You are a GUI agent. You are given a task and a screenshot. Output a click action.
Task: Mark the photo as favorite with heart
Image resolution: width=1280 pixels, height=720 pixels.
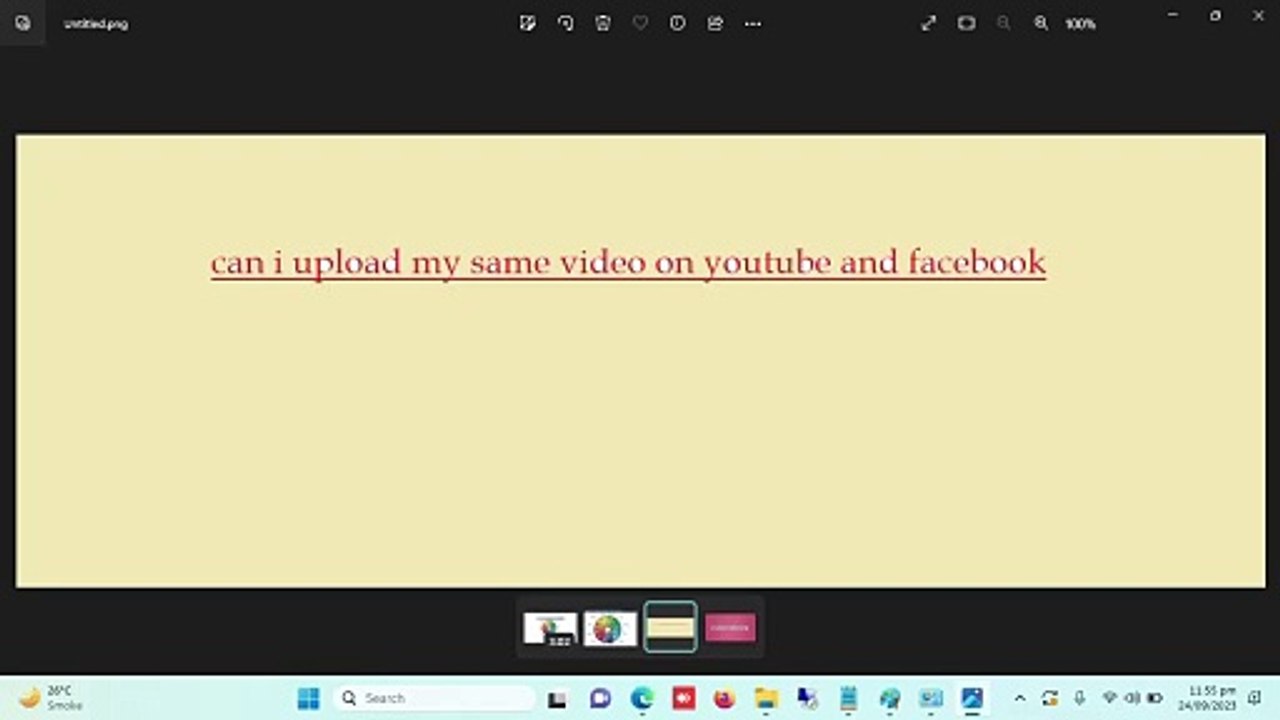point(640,23)
